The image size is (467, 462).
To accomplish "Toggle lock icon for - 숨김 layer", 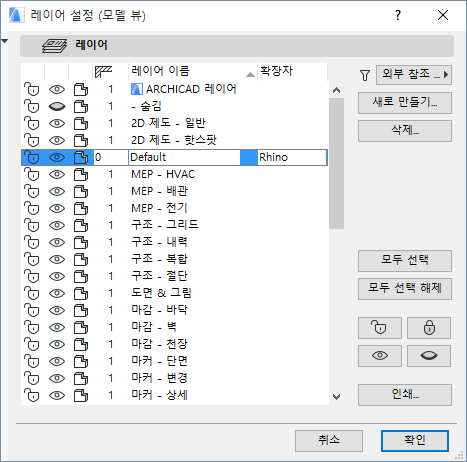I will [32, 106].
